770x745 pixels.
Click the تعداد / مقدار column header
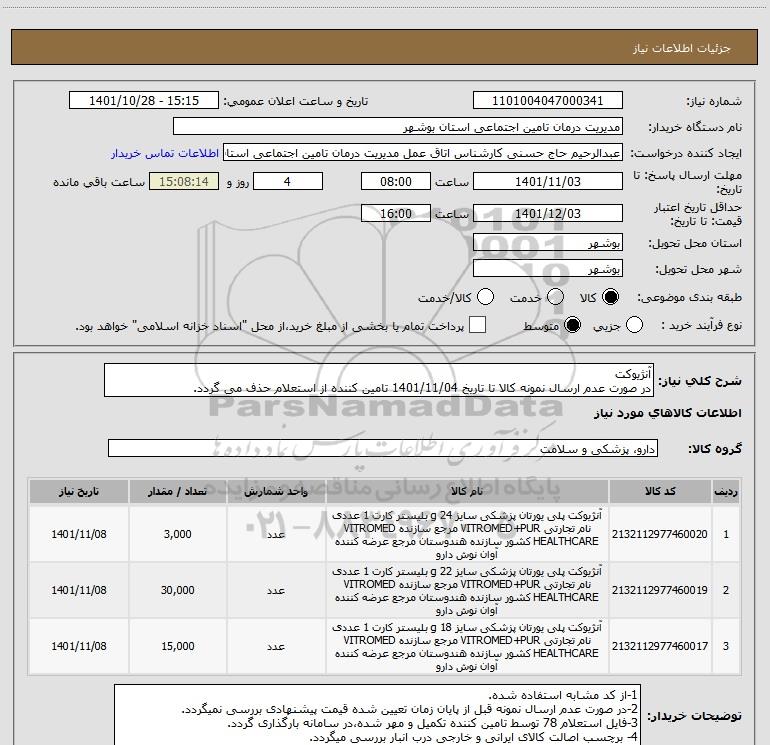click(x=178, y=491)
